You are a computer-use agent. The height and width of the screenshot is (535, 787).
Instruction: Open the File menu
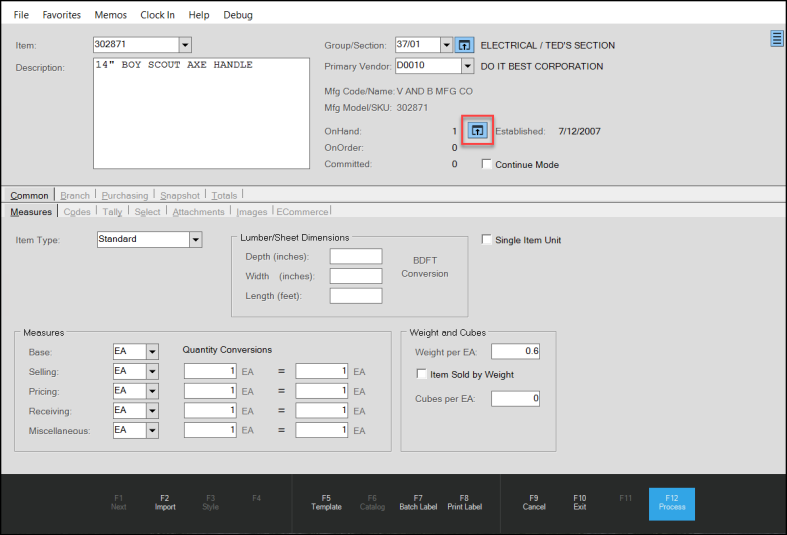click(x=21, y=15)
